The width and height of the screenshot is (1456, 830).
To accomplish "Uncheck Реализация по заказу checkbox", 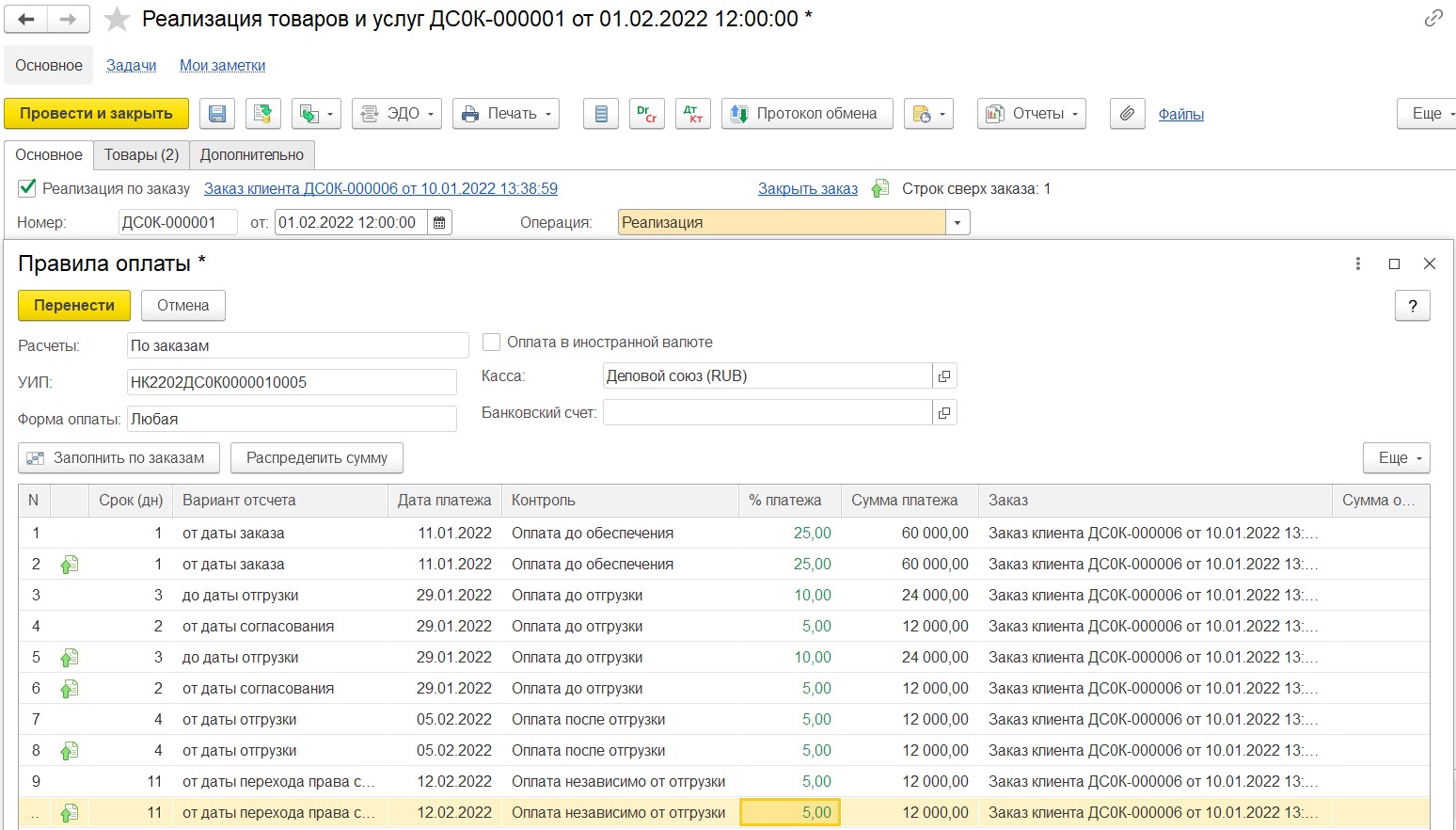I will coord(28,188).
